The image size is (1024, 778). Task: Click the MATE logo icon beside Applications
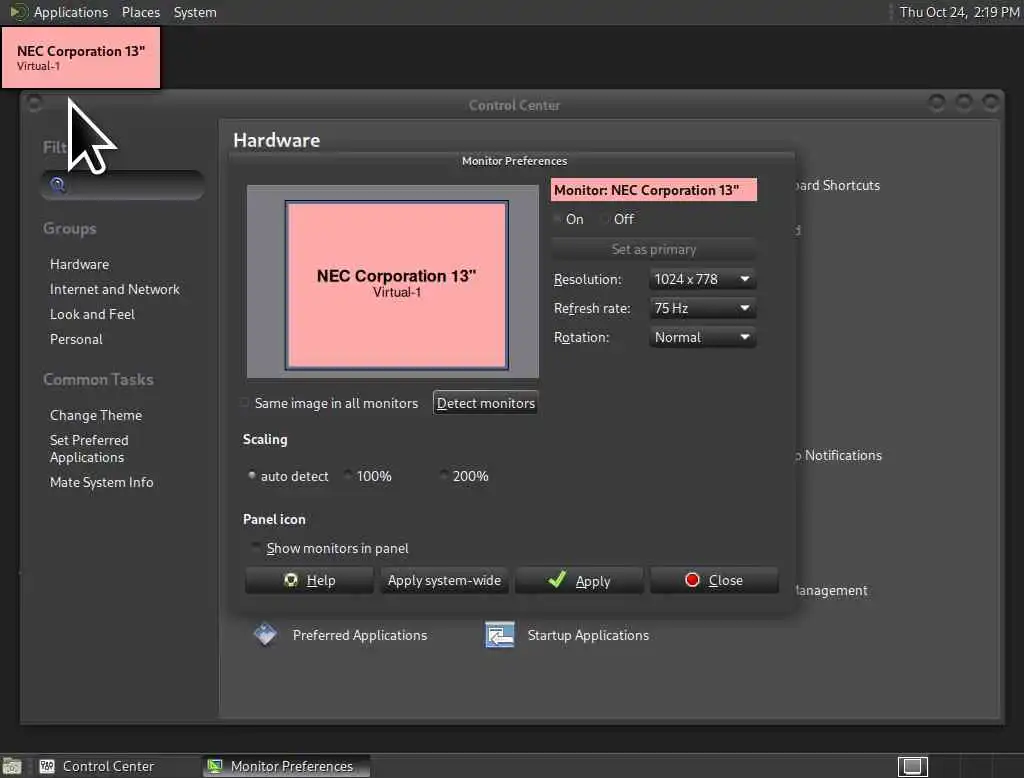pos(18,12)
